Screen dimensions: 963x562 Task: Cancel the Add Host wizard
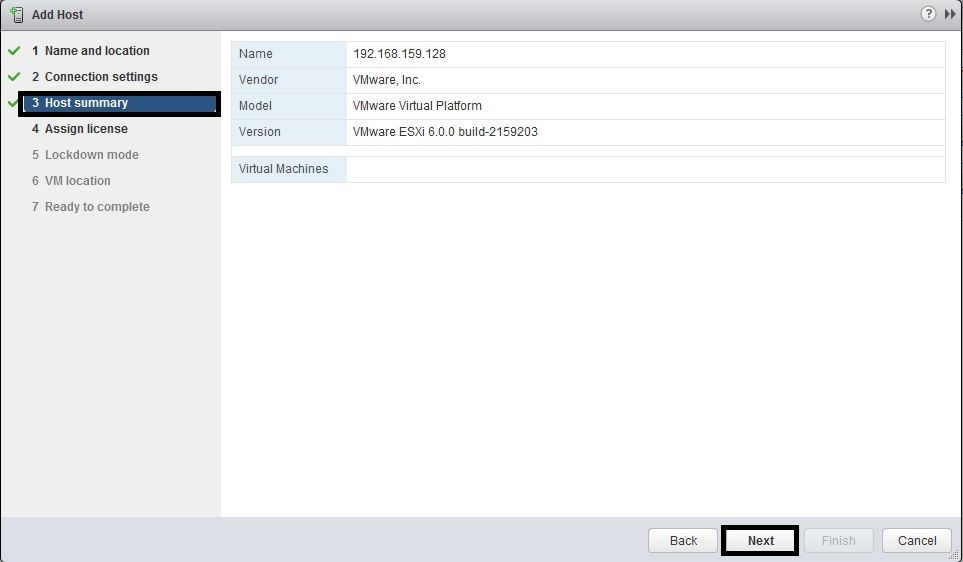click(x=916, y=541)
